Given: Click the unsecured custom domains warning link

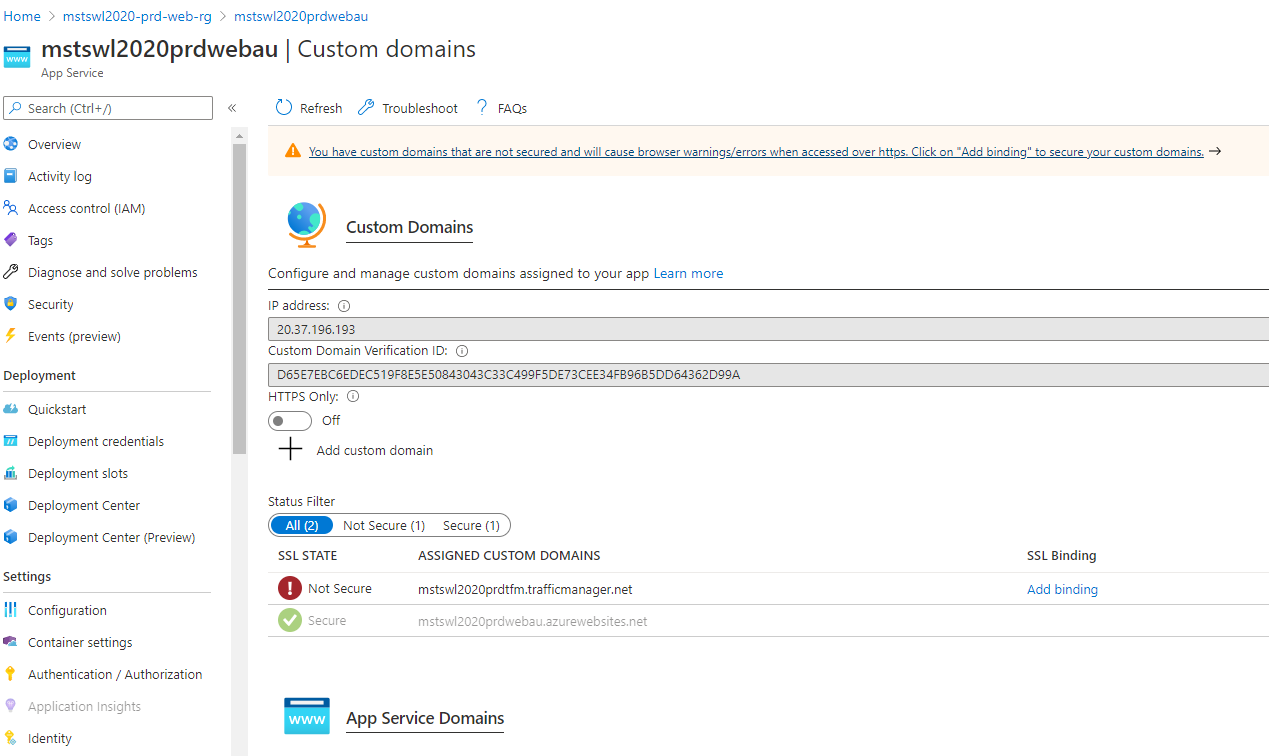Looking at the screenshot, I should 756,152.
